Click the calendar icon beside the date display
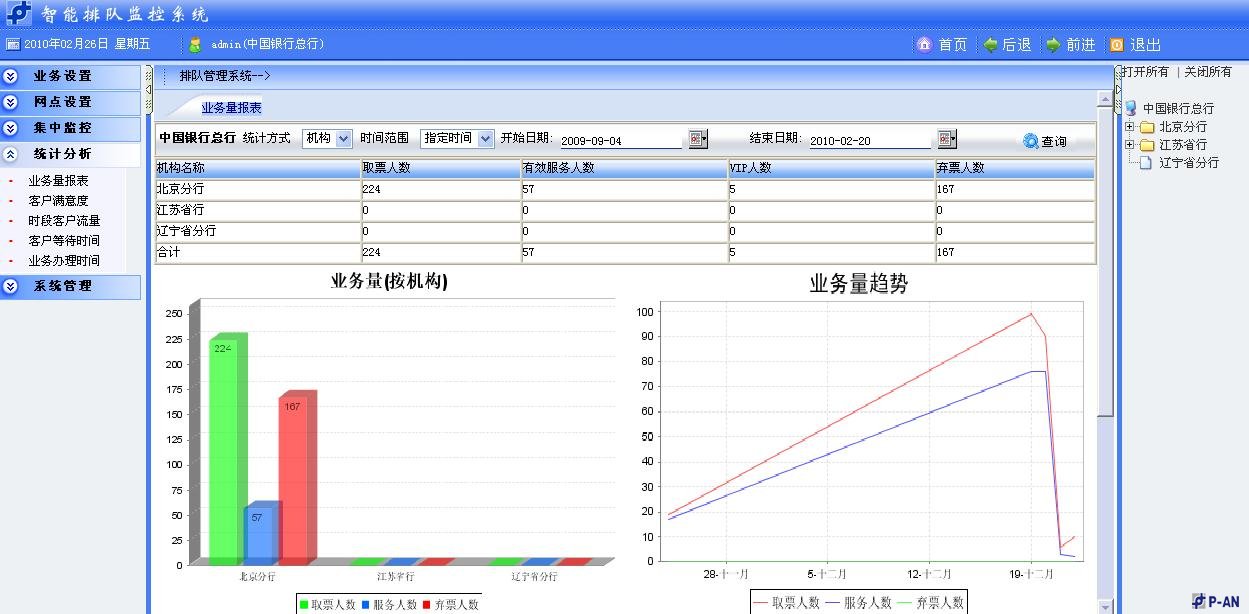 13,44
